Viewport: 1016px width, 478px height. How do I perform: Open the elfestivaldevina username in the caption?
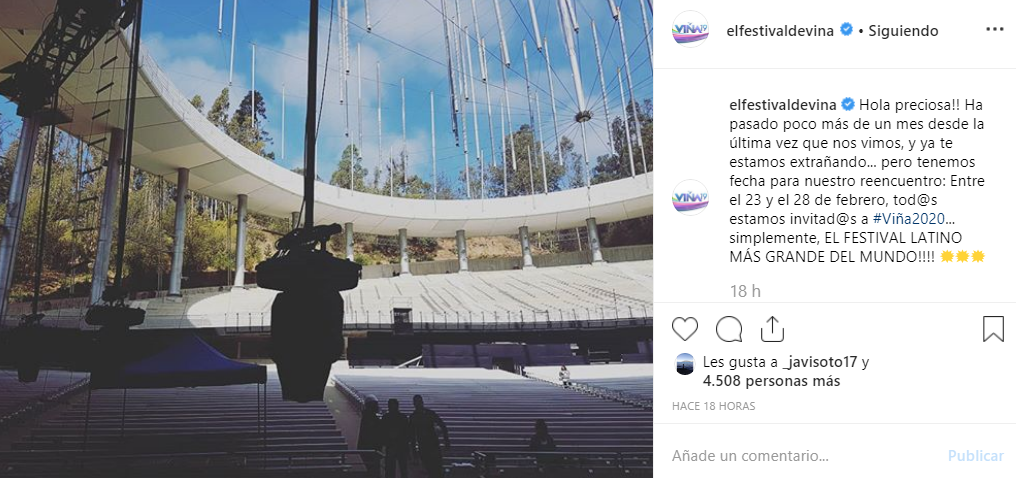783,104
